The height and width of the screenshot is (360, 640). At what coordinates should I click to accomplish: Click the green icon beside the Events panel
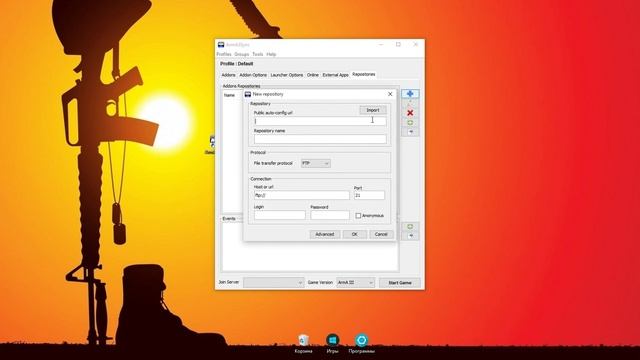(x=410, y=227)
